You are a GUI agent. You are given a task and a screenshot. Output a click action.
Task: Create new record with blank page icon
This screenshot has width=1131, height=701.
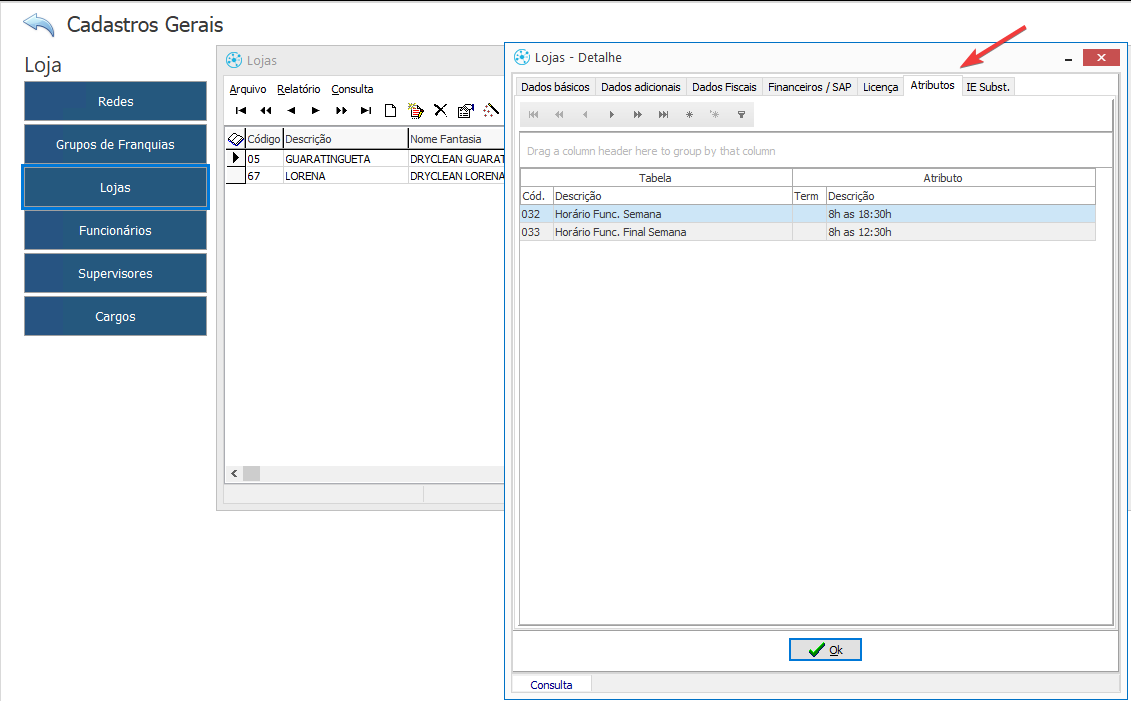391,111
